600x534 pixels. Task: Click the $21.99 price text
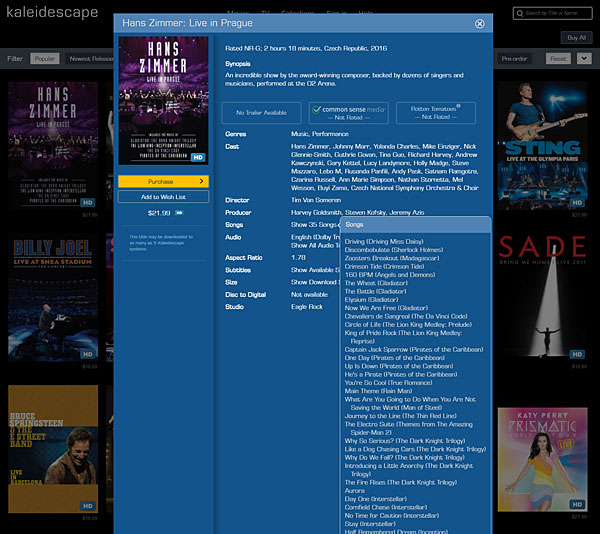pyautogui.click(x=159, y=213)
